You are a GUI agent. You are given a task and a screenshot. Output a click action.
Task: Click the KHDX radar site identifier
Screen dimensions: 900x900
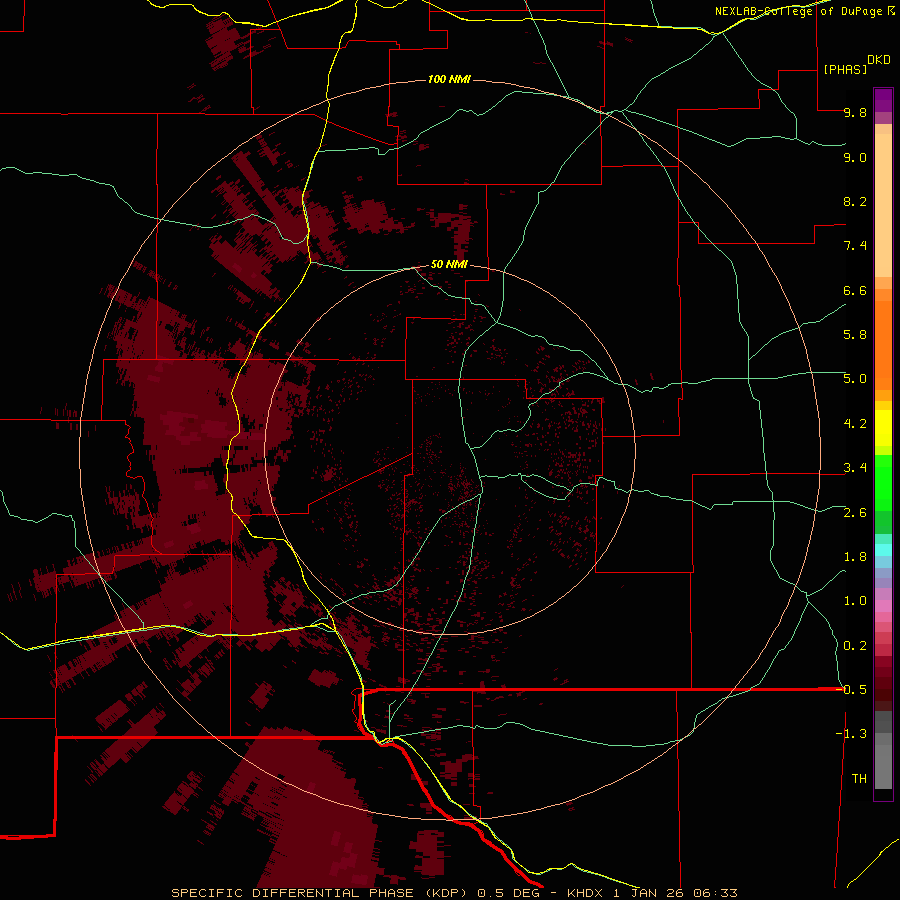[585, 893]
